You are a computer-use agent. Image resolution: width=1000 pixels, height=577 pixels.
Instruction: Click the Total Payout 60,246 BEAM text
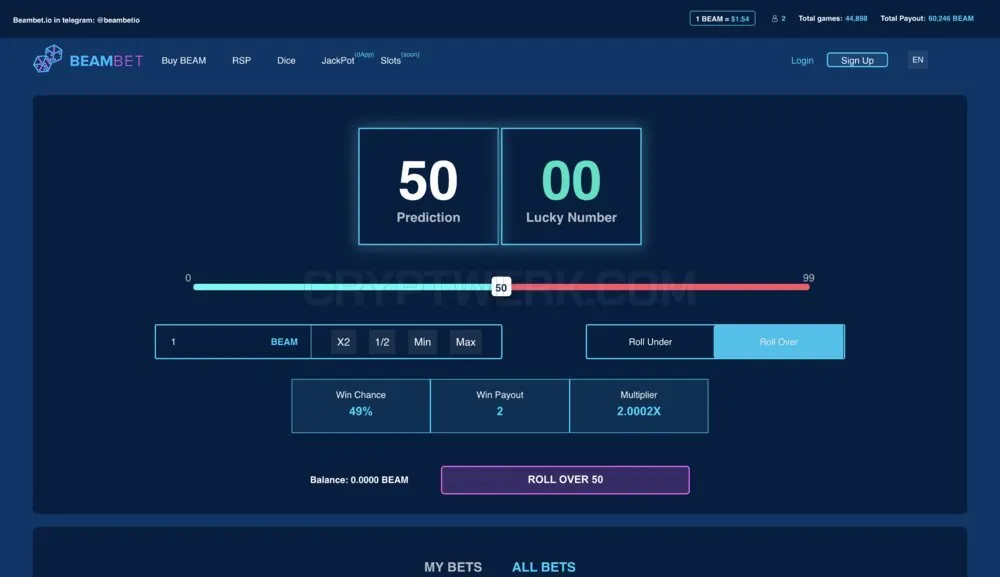[927, 18]
